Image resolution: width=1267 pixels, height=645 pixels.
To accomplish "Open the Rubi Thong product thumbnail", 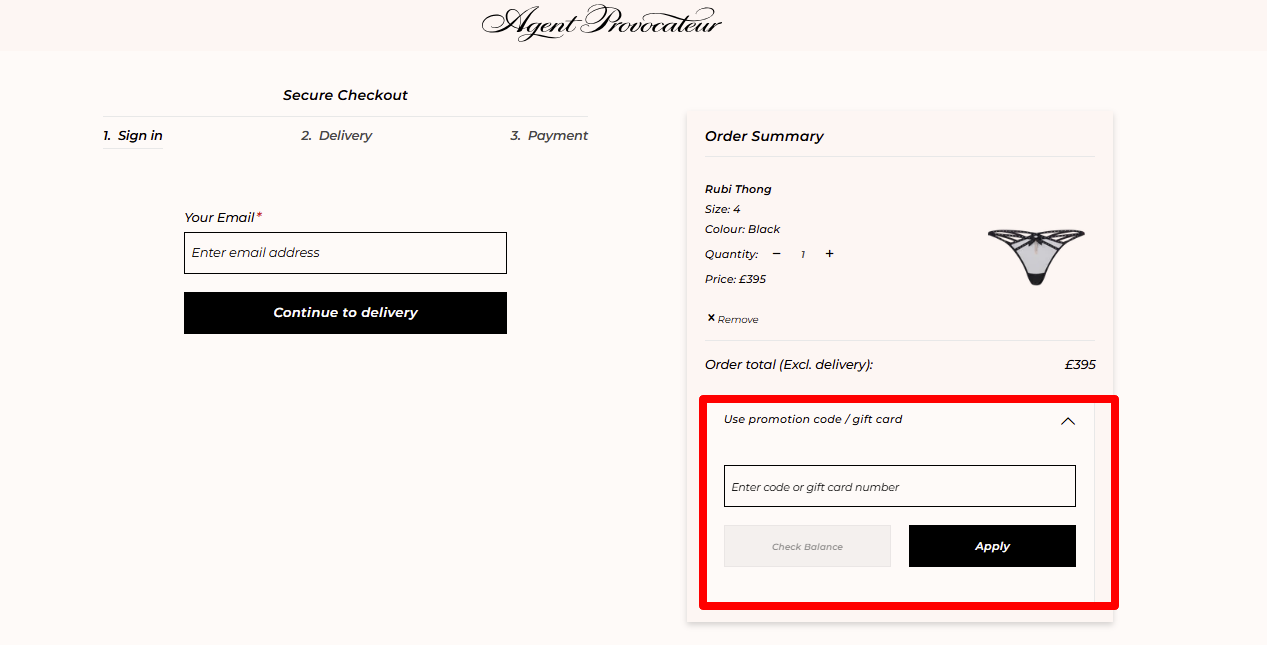I will point(1036,255).
